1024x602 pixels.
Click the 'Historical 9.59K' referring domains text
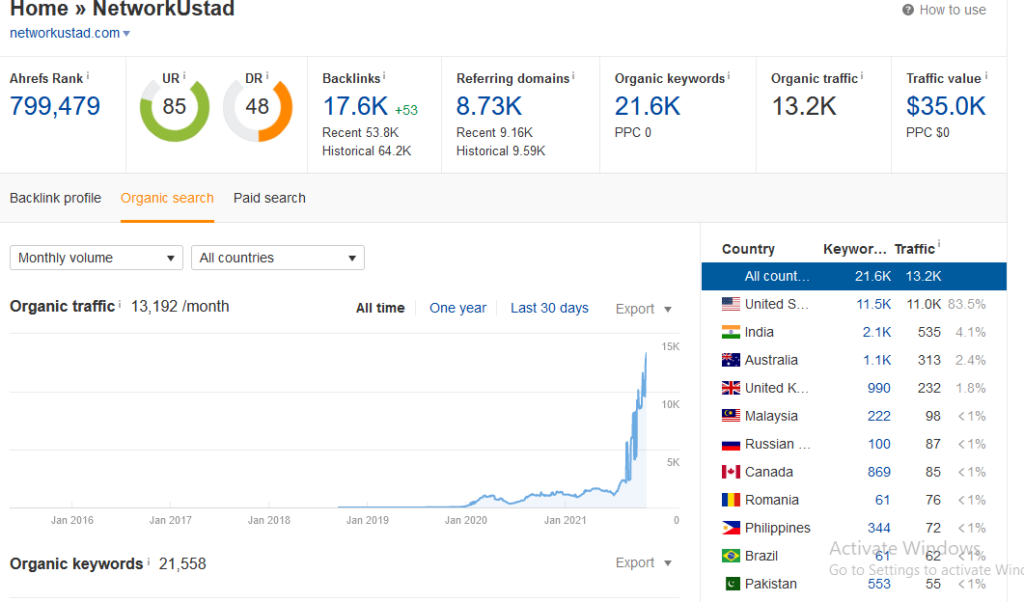[500, 151]
